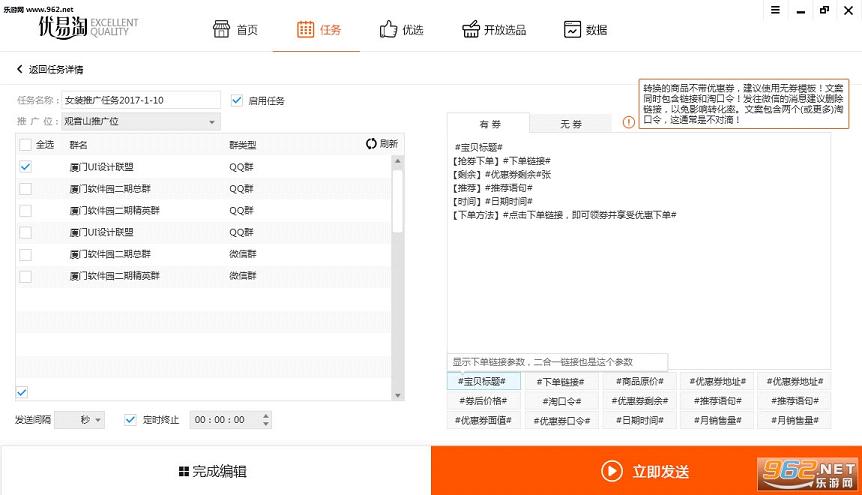This screenshot has width=862, height=495.
Task: Check 厦门软件园二期精英群 QQ群 checkbox
Action: pyautogui.click(x=25, y=211)
